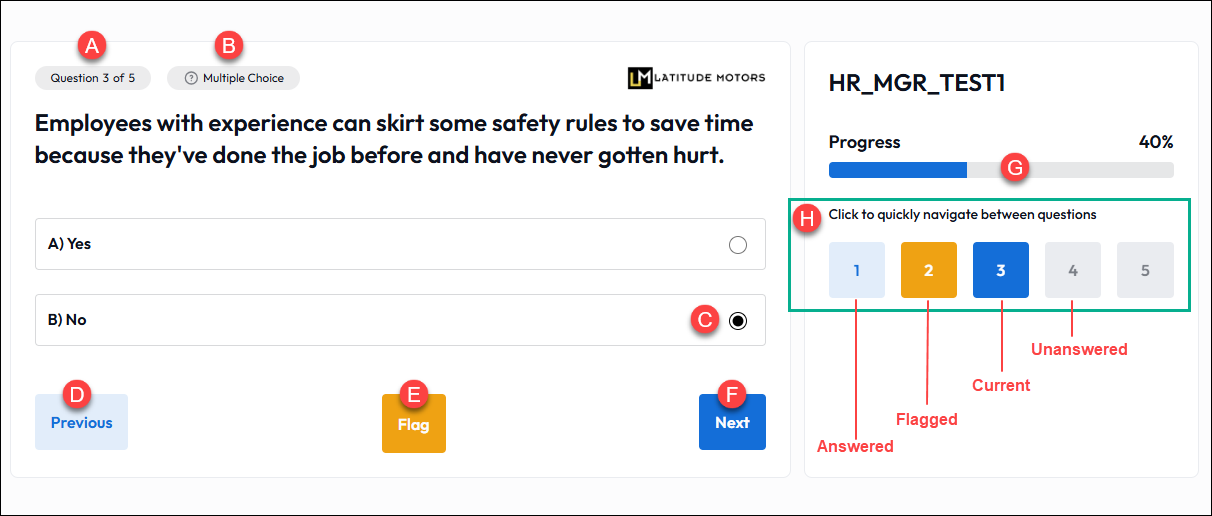
Task: Click the red A callout marker
Action: click(93, 45)
